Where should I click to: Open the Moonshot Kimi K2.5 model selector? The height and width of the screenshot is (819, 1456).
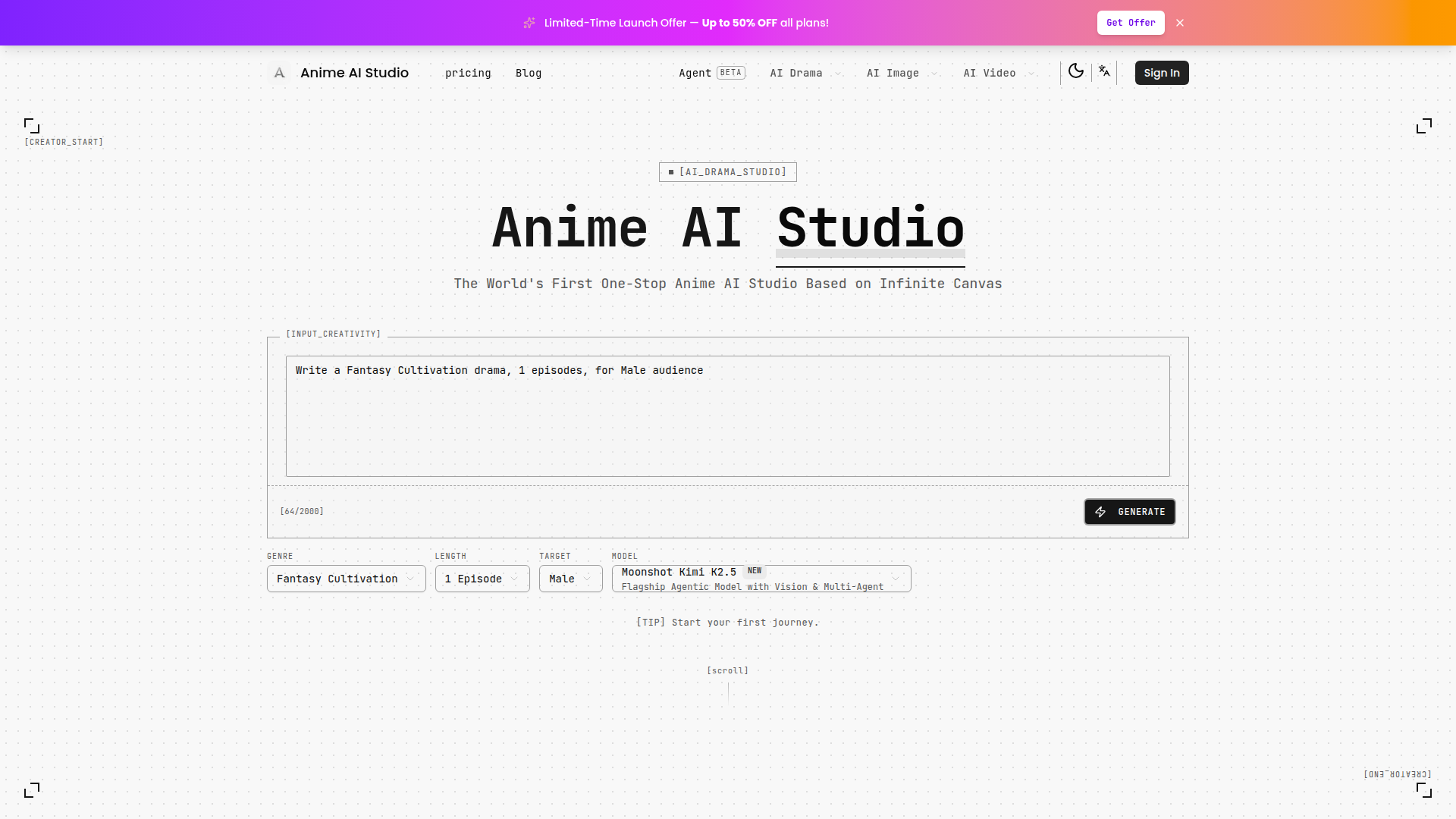pyautogui.click(x=761, y=579)
